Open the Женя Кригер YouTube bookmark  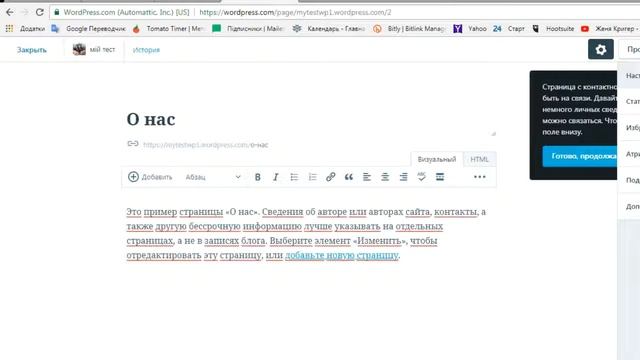[x=610, y=29]
